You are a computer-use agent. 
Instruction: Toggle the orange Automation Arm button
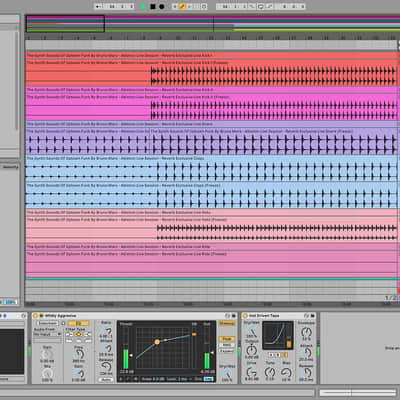182,6
